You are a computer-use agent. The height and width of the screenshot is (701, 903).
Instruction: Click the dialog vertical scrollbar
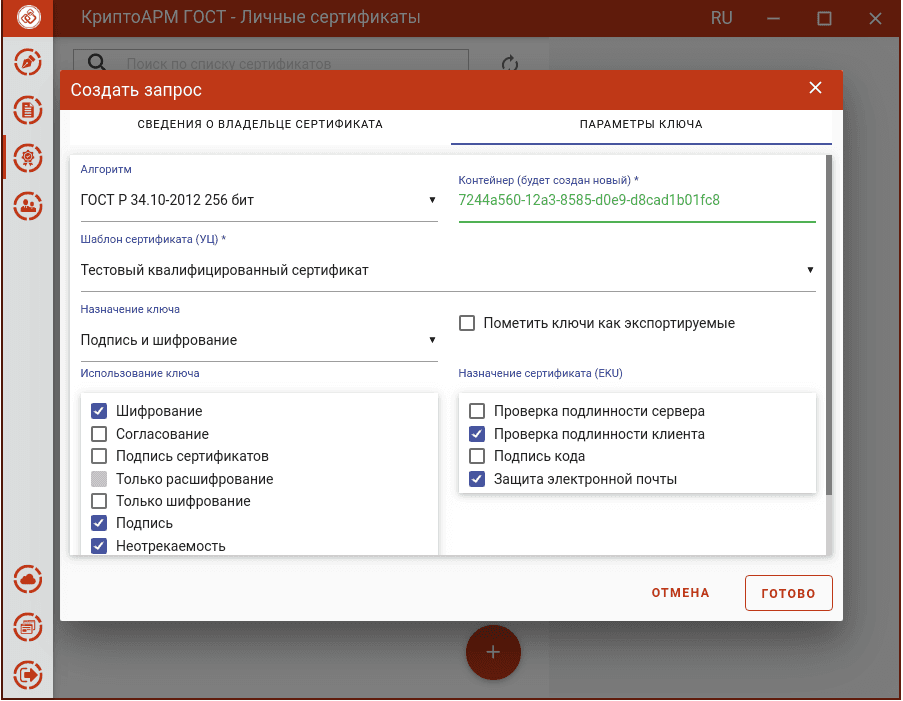click(829, 325)
